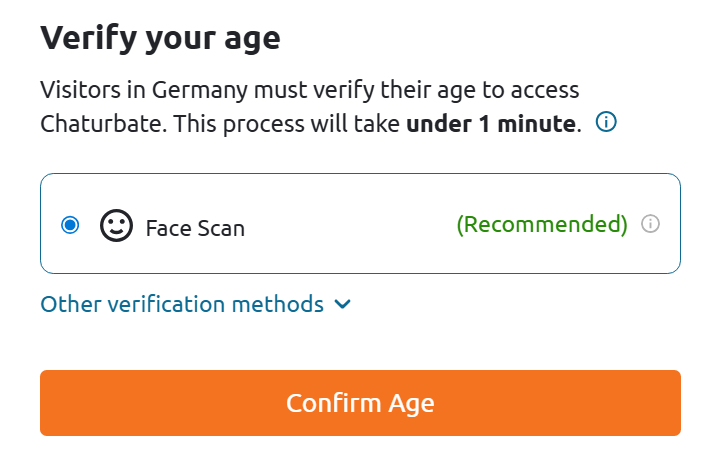
Task: Click the "Verify your age" heading
Action: [x=160, y=39]
